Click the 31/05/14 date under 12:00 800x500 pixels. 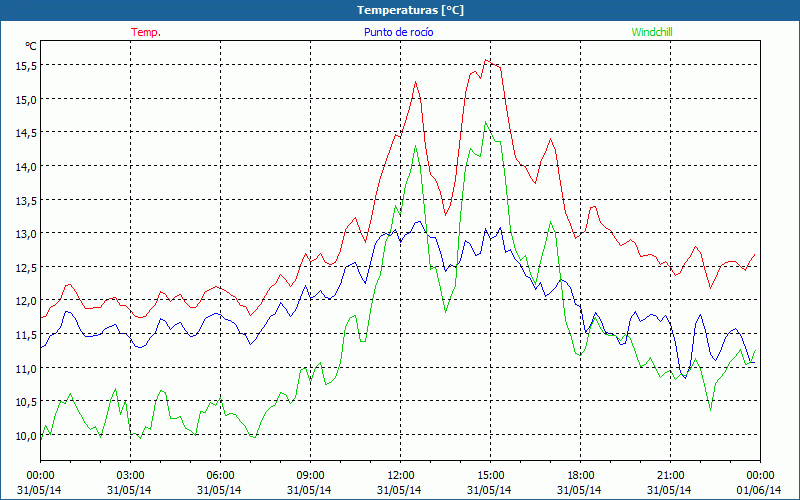point(399,490)
